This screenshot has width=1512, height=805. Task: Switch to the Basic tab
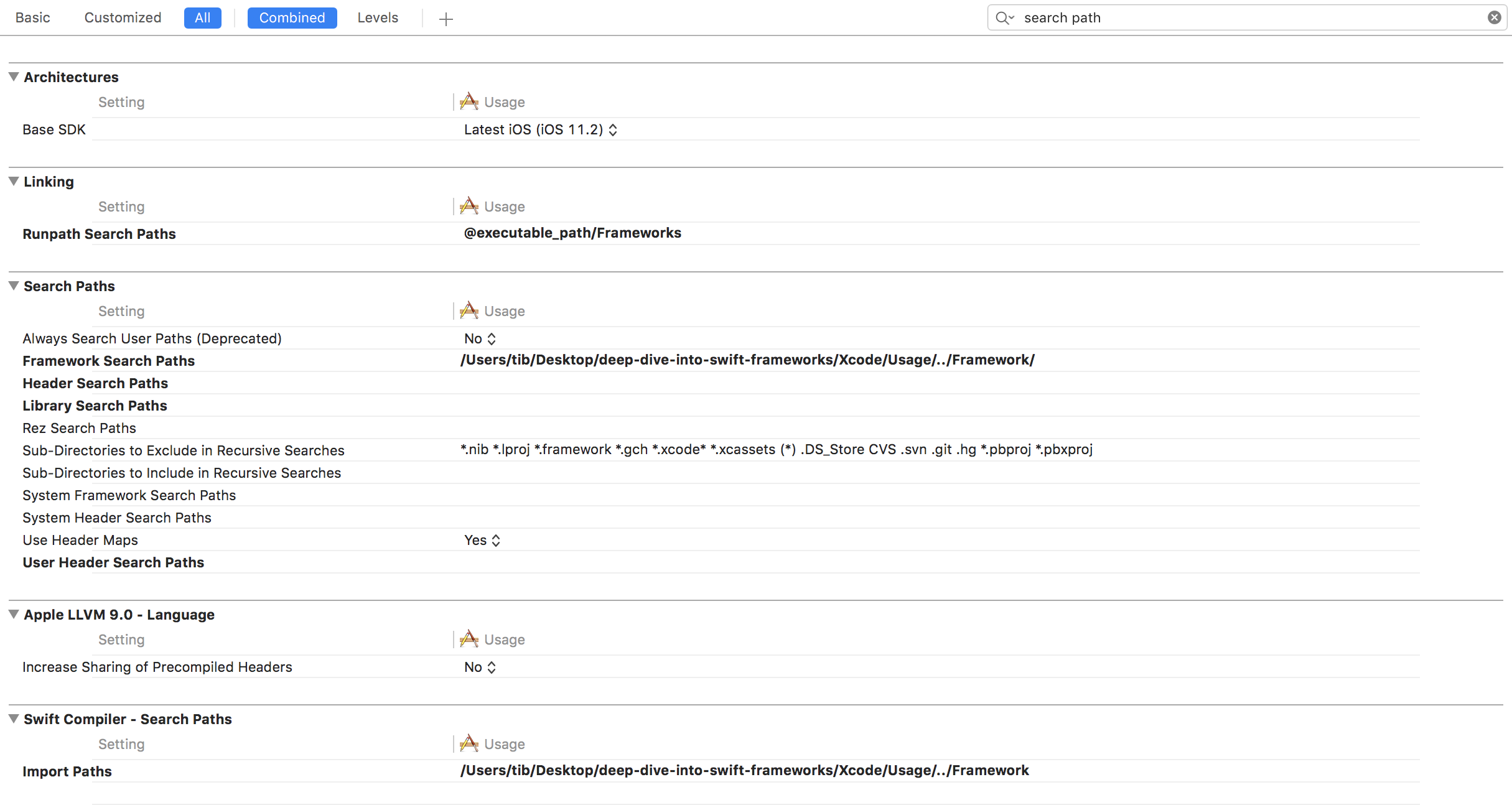pyautogui.click(x=32, y=17)
